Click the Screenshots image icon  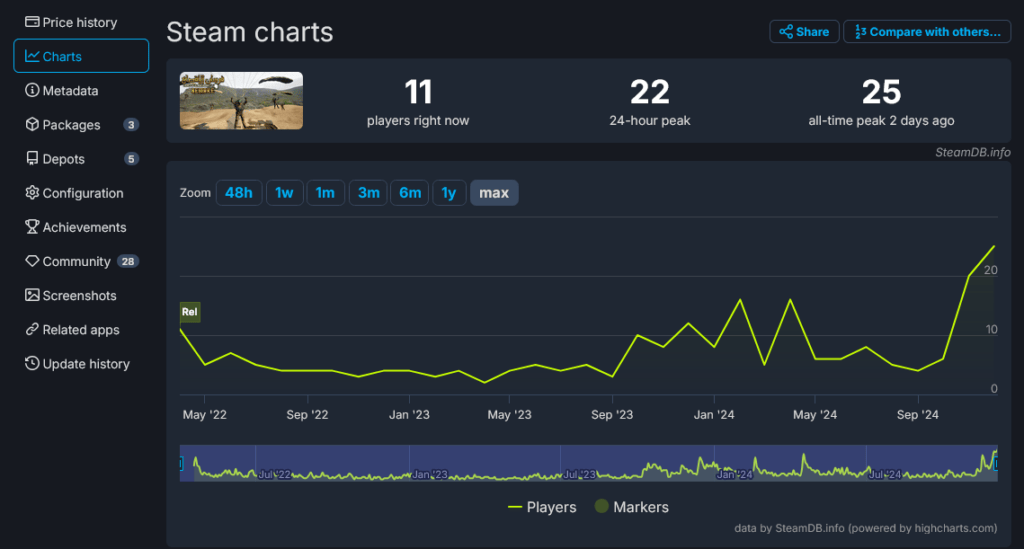pos(32,295)
